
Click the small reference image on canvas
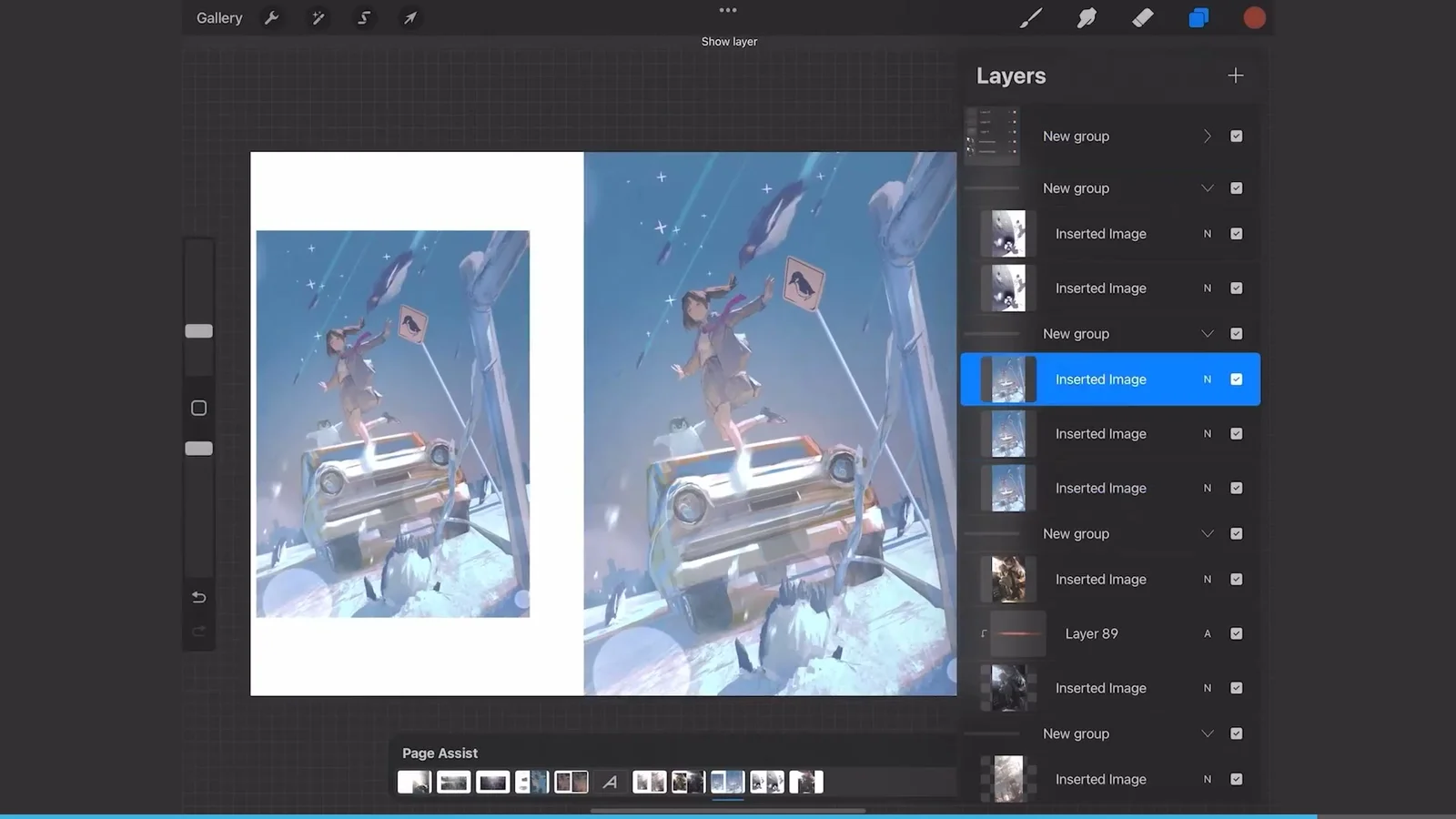pos(392,424)
